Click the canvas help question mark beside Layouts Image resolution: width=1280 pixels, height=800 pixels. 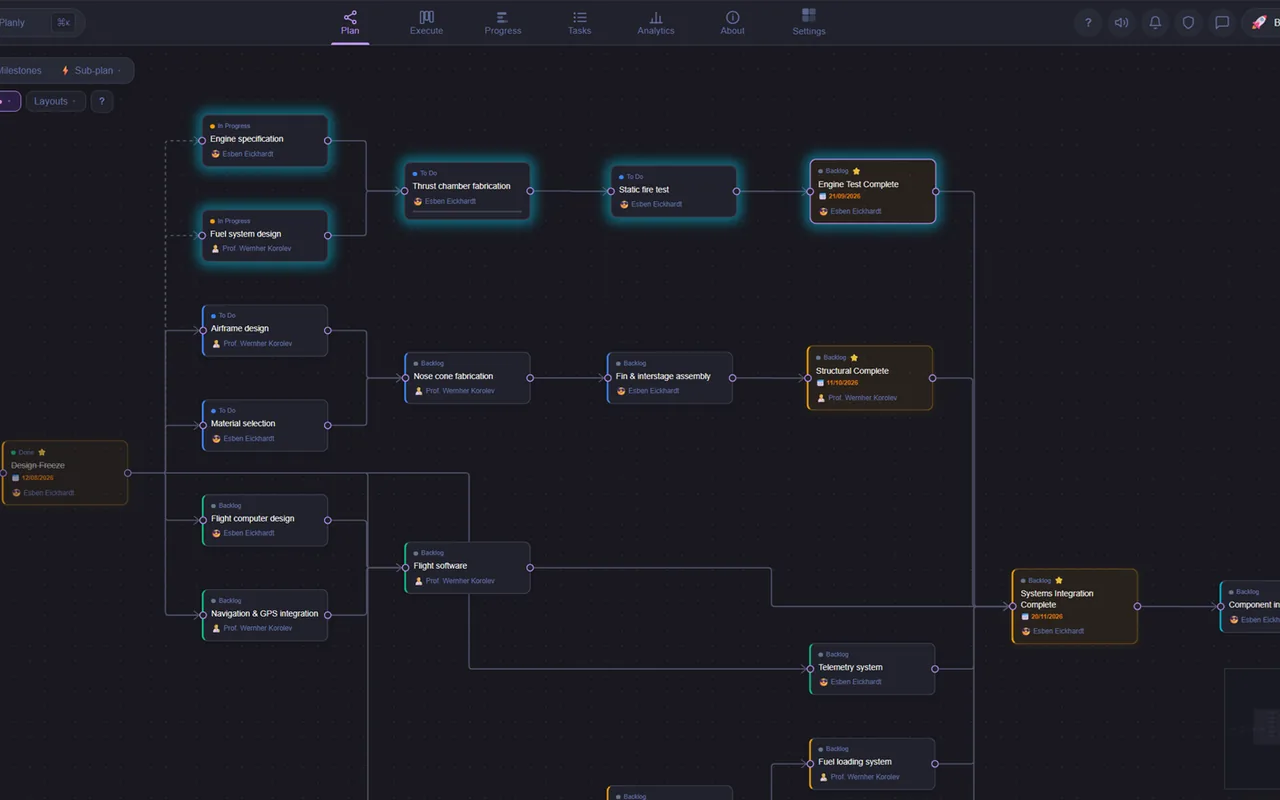coord(101,101)
